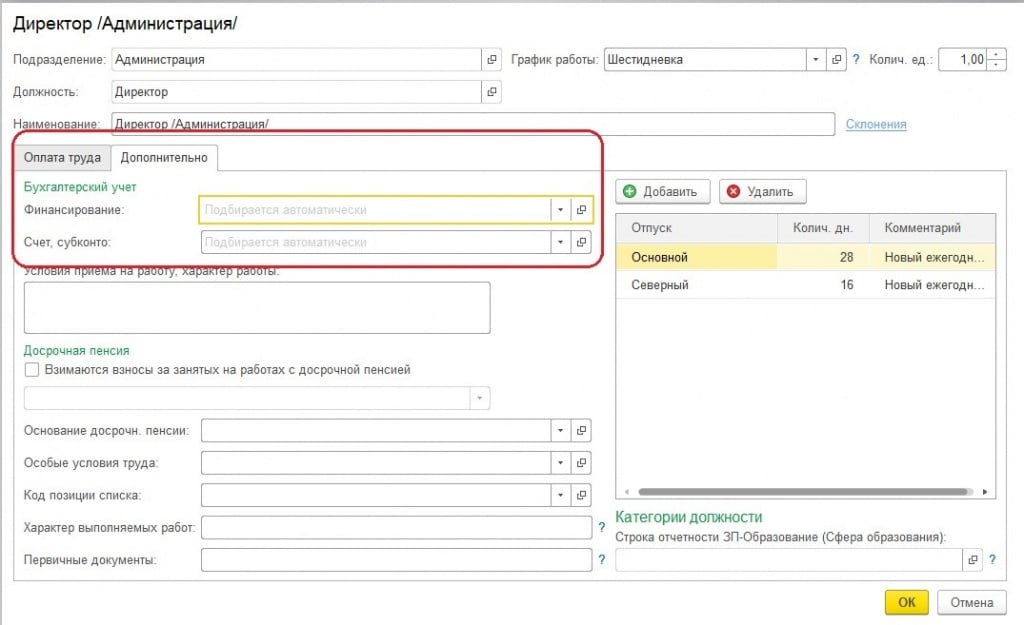Click the open icon next to Должность field
The height and width of the screenshot is (625, 1024).
[x=491, y=92]
